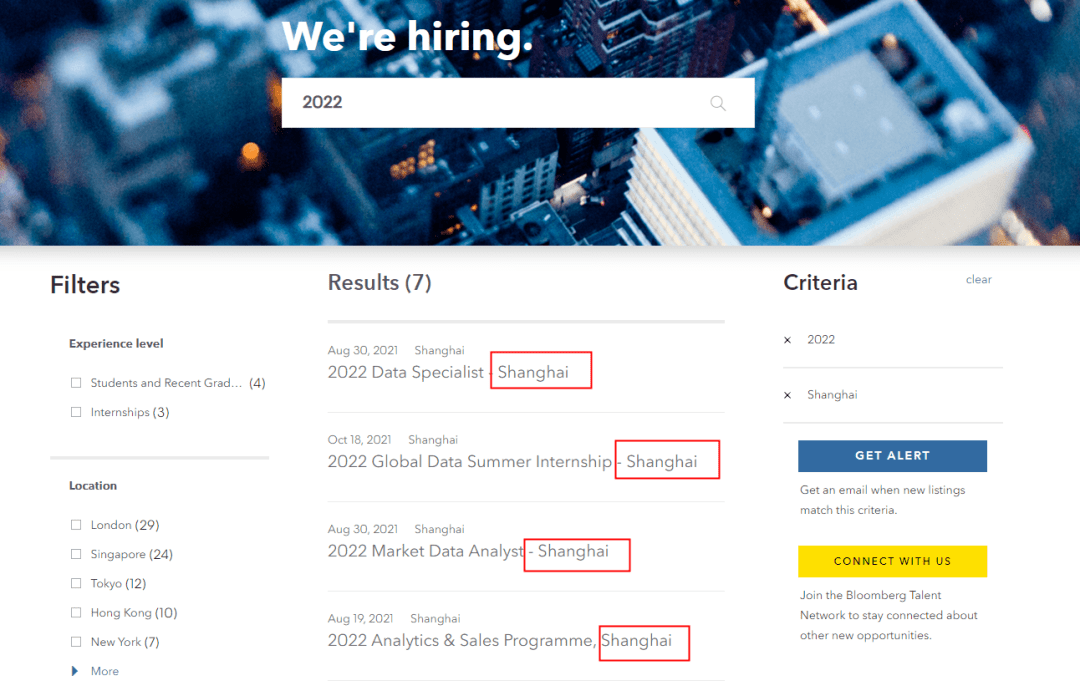
Task: Enable the Internships experience filter
Action: (x=76, y=412)
